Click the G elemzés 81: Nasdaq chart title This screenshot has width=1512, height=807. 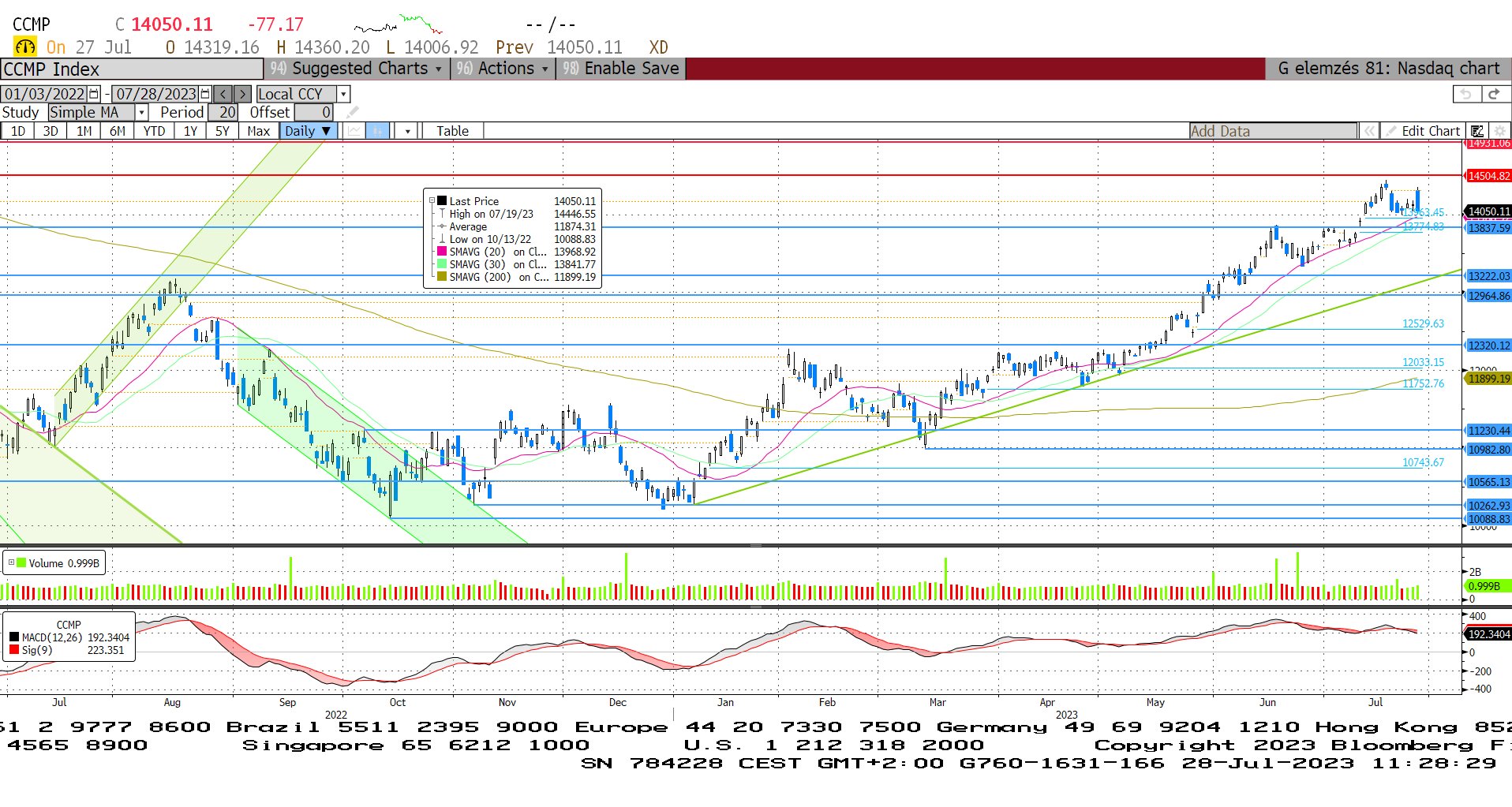pos(1388,69)
